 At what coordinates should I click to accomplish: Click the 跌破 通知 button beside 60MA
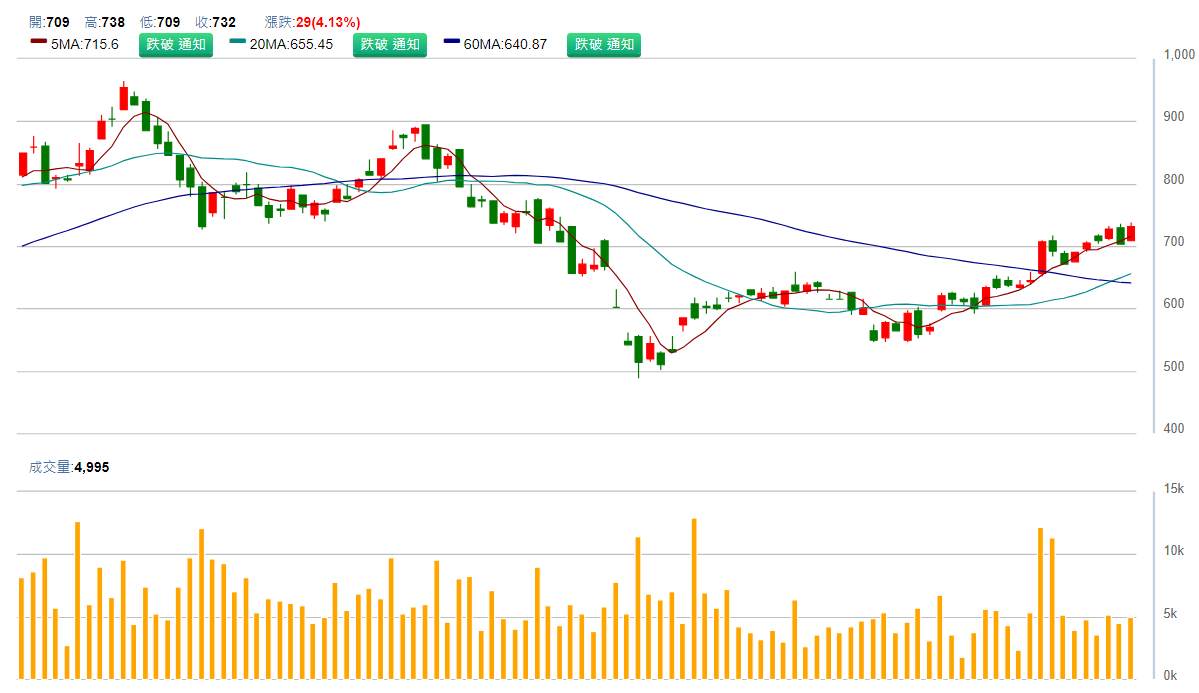(604, 44)
